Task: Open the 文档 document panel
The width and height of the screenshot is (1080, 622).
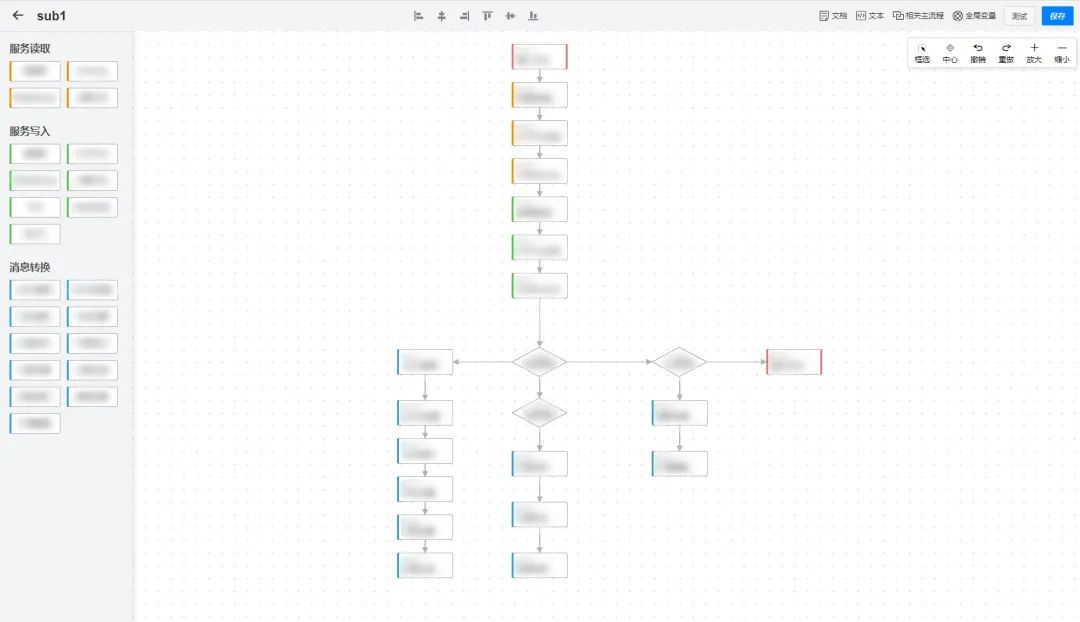Action: [x=832, y=16]
